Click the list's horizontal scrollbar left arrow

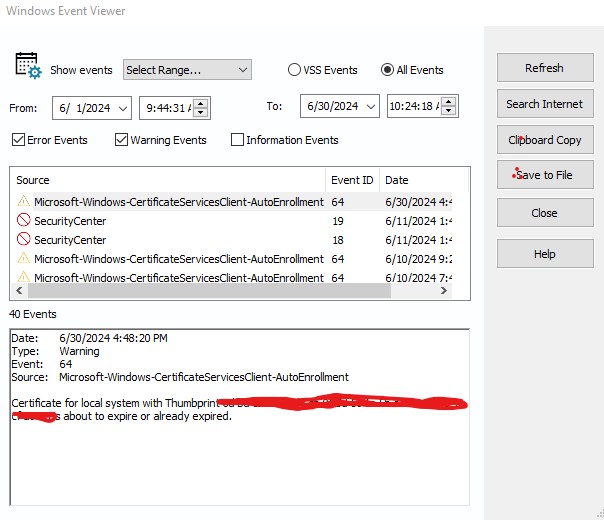pyautogui.click(x=17, y=291)
